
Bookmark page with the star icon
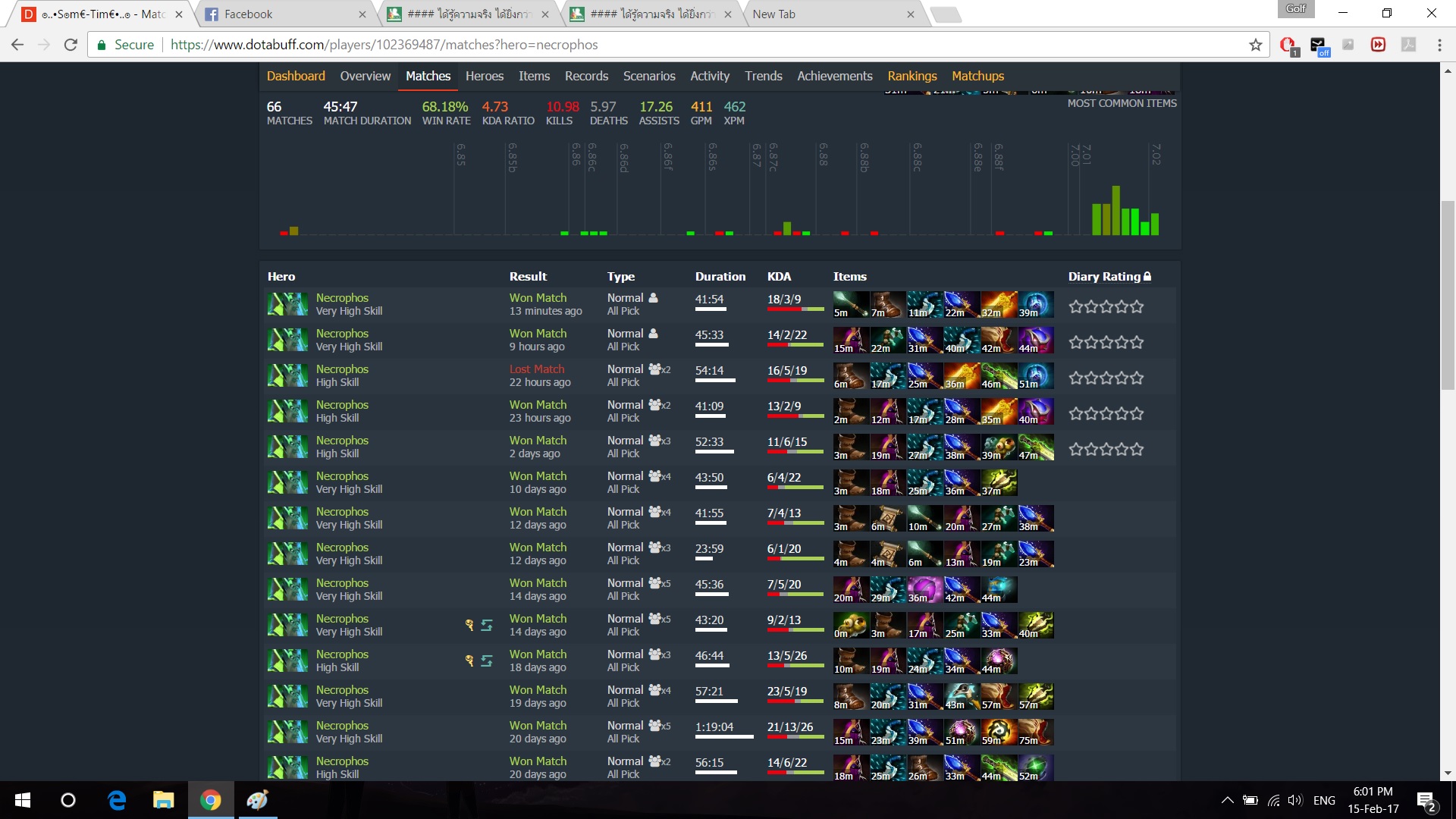(1255, 45)
